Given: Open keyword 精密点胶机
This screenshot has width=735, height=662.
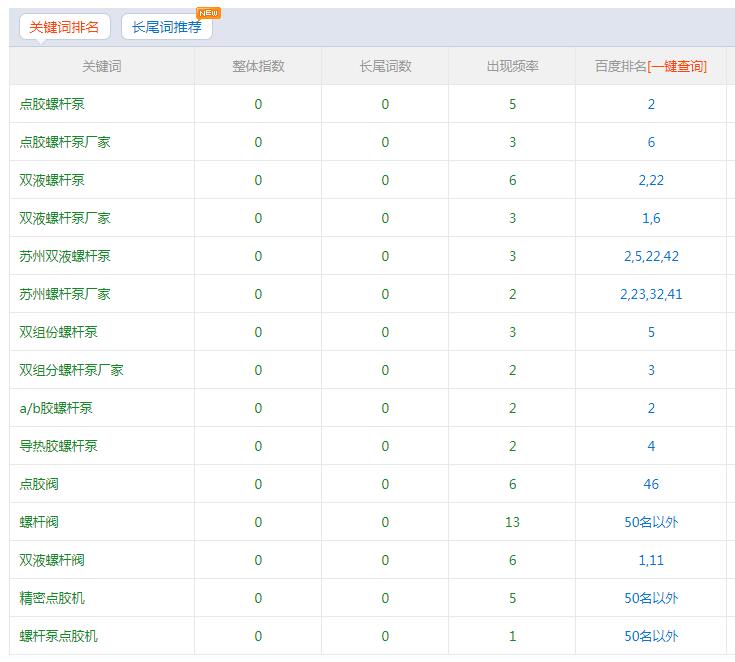Looking at the screenshot, I should [52, 598].
